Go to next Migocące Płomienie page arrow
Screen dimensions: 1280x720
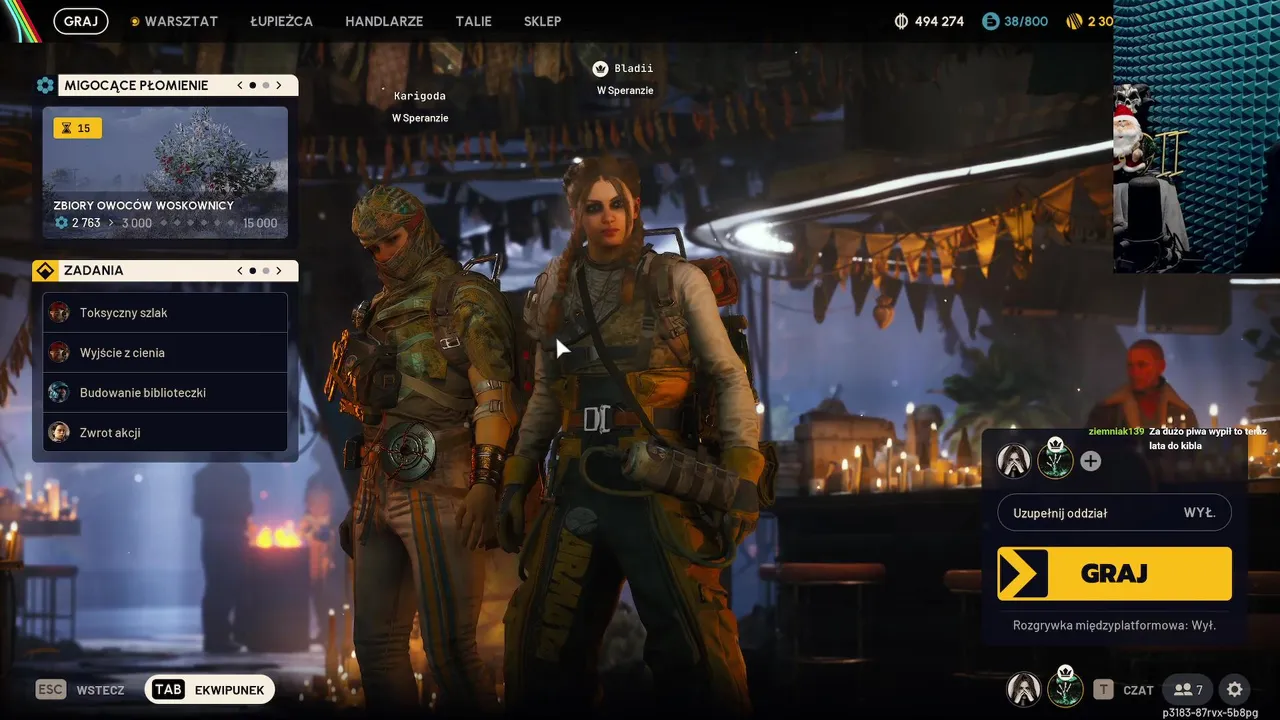point(279,86)
